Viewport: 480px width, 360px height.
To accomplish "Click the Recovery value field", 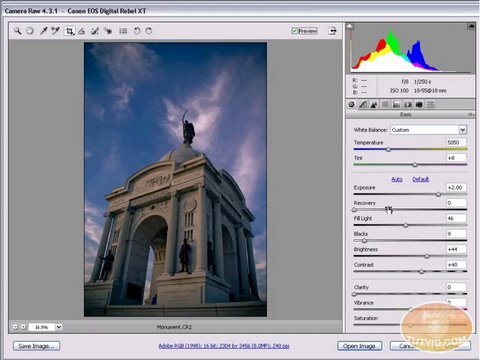I will [x=456, y=203].
